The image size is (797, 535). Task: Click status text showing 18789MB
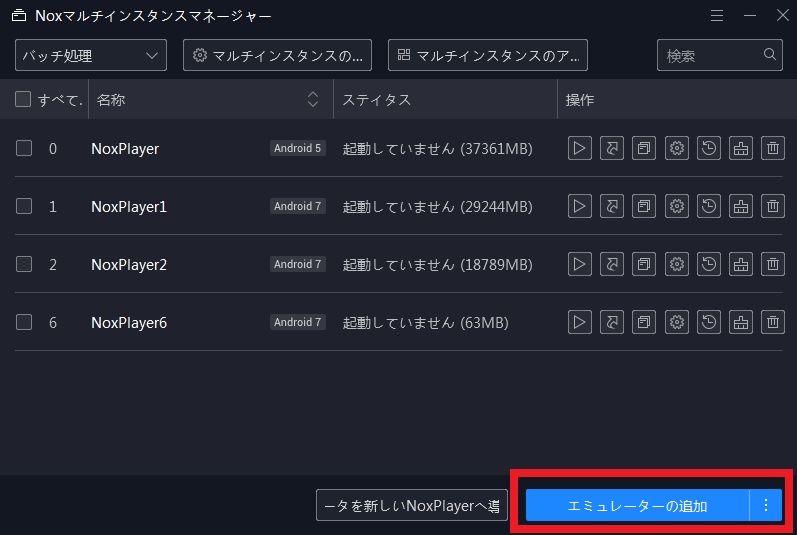pyautogui.click(x=438, y=265)
